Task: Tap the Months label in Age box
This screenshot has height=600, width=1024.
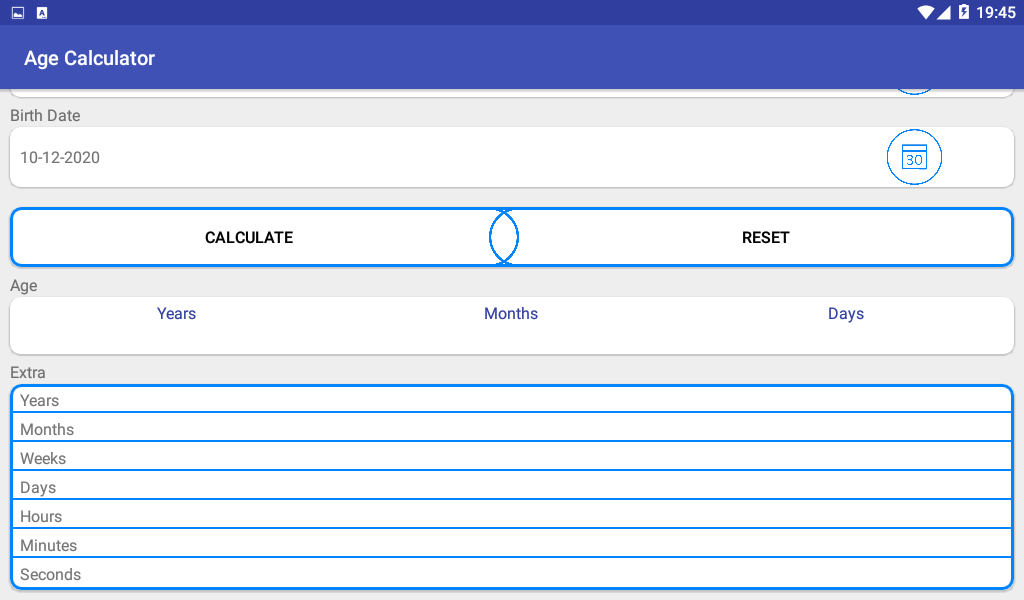Action: (x=511, y=313)
